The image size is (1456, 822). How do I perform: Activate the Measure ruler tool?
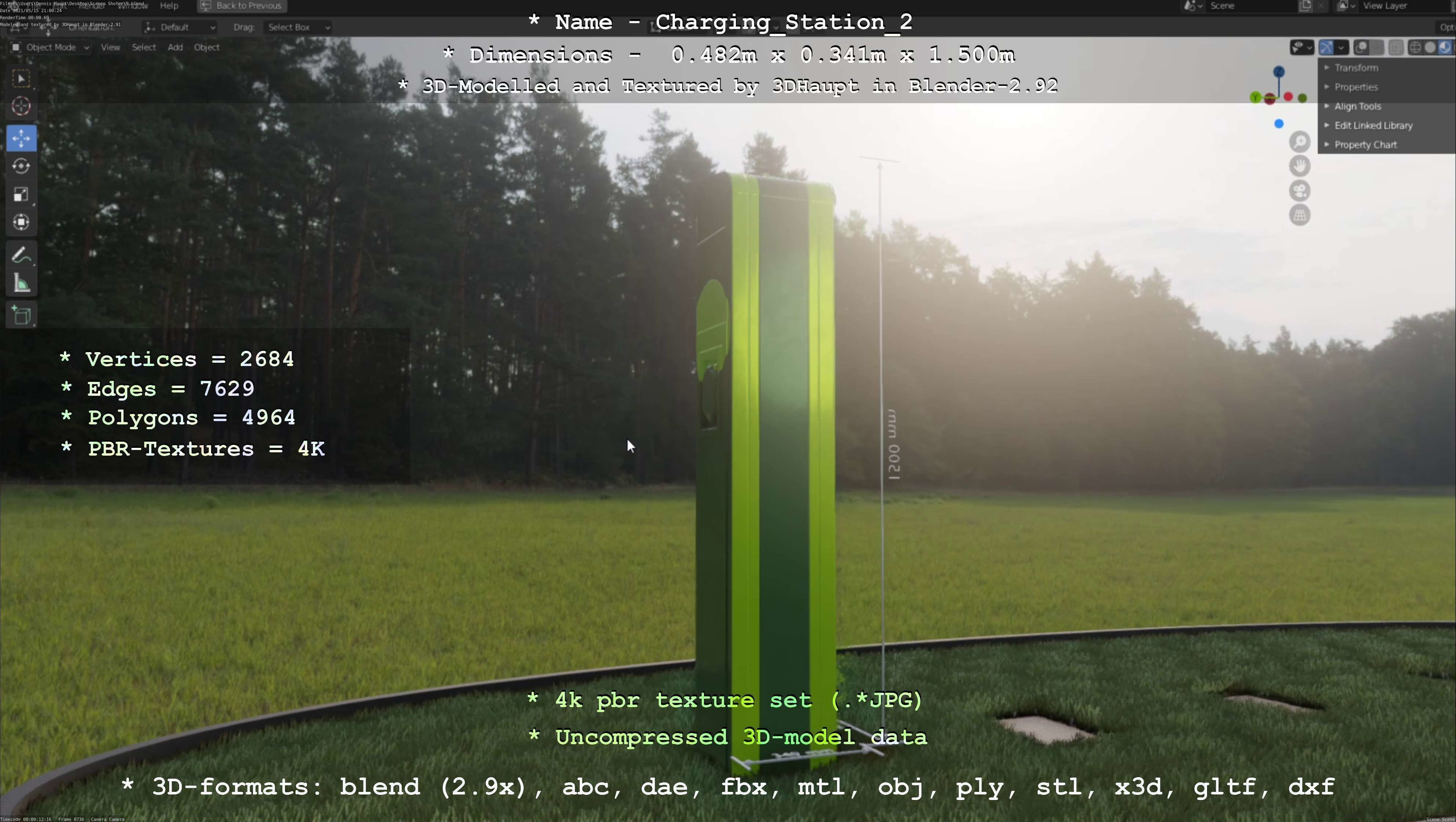(21, 283)
